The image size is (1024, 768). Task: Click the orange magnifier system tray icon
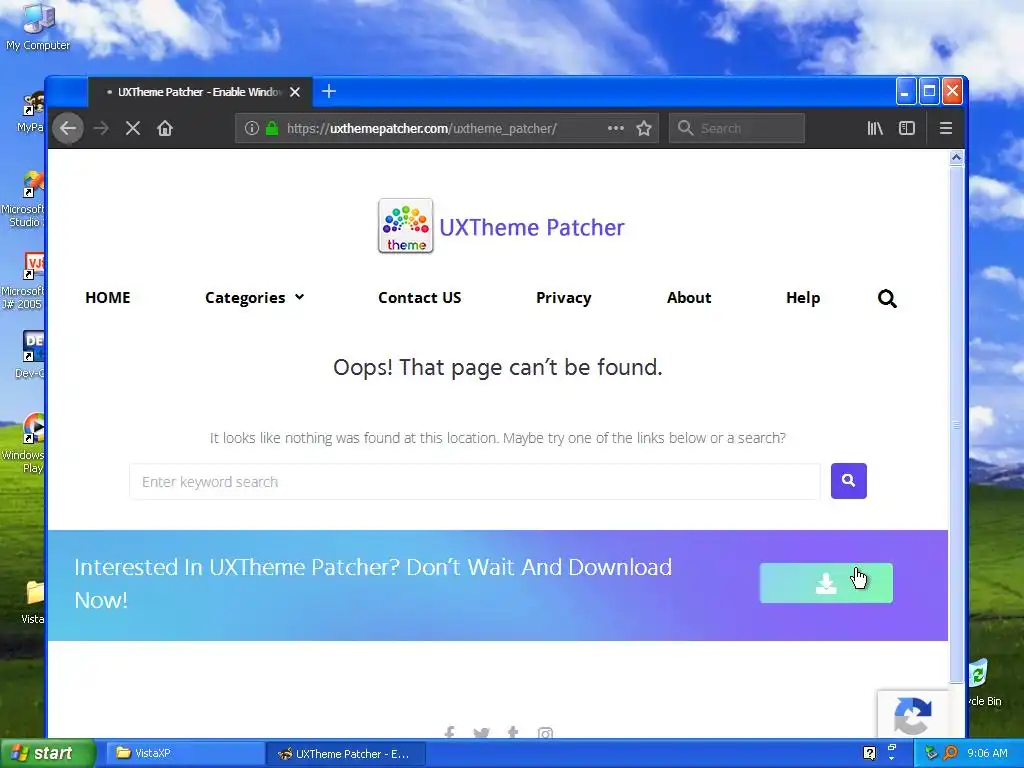click(x=950, y=753)
